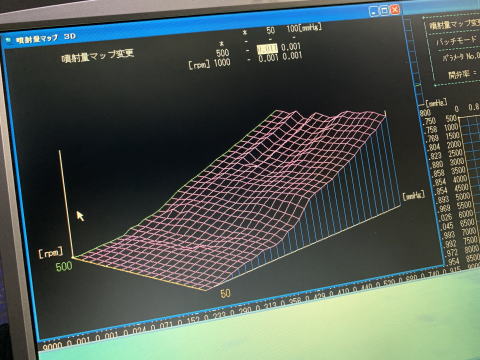Select the 0.001 cell at 1000 rpm, 50 mmHg
This screenshot has width=480, height=360.
(268, 59)
